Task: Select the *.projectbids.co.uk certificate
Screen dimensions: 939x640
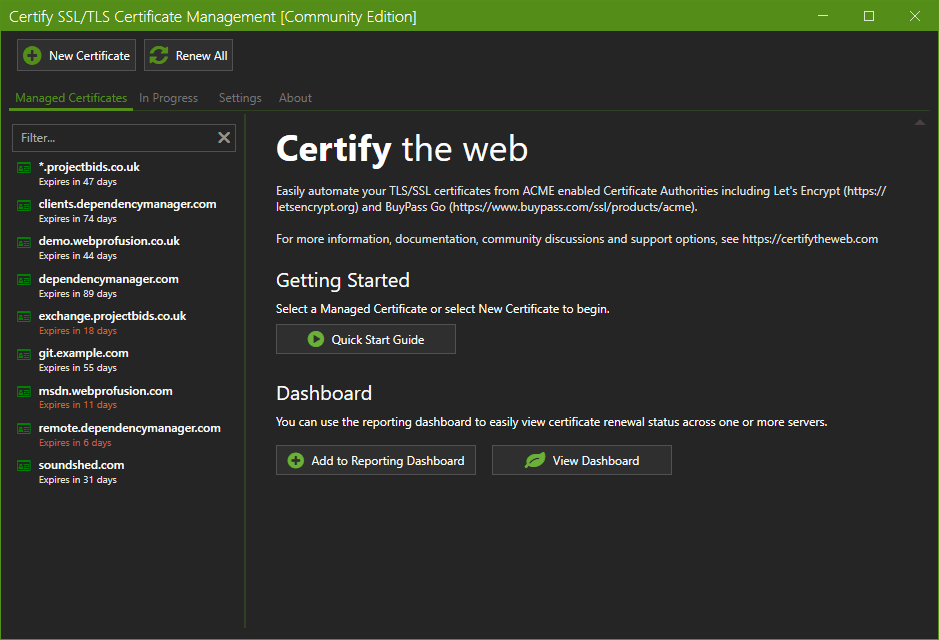Action: 89,167
